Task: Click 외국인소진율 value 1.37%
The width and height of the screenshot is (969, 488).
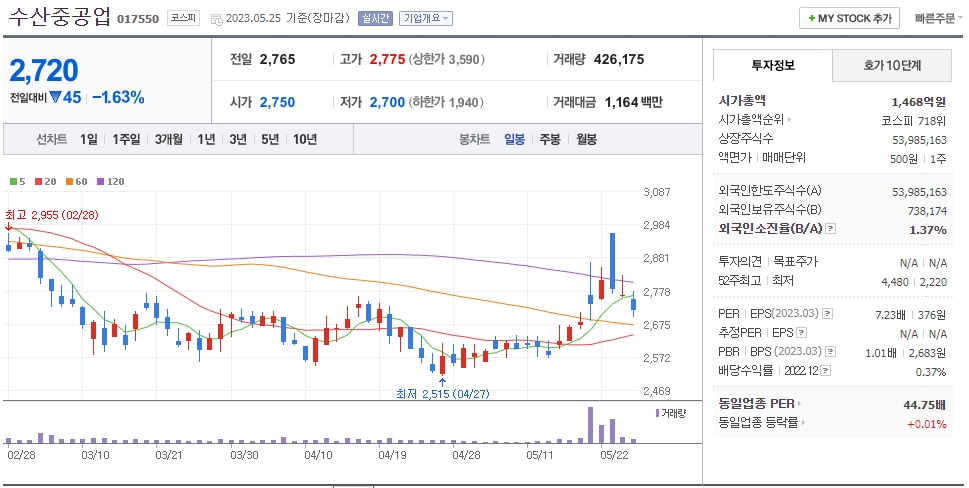Action: click(928, 230)
